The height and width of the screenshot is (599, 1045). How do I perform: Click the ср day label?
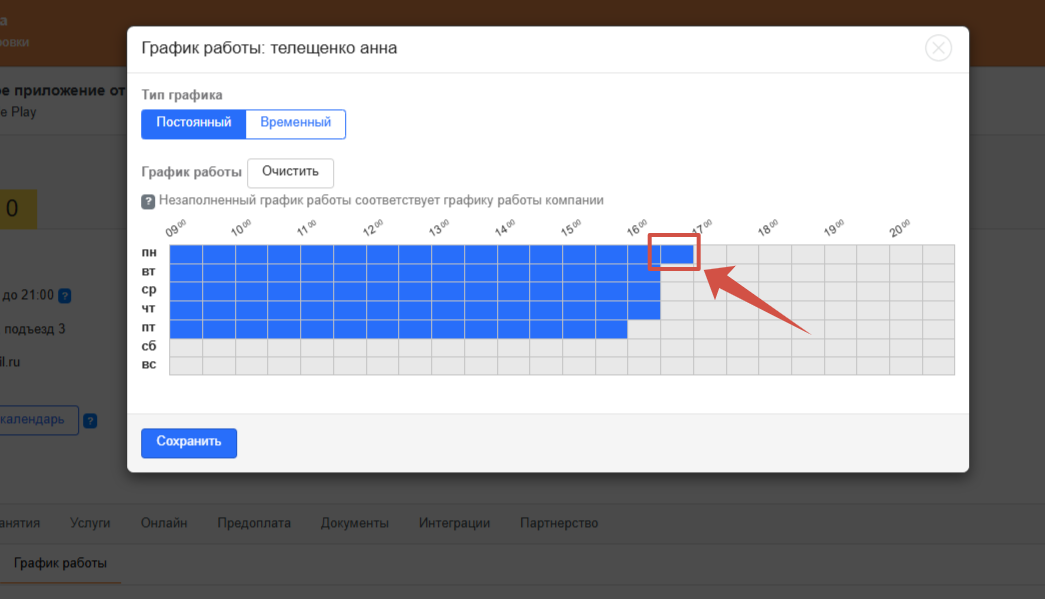(x=149, y=290)
